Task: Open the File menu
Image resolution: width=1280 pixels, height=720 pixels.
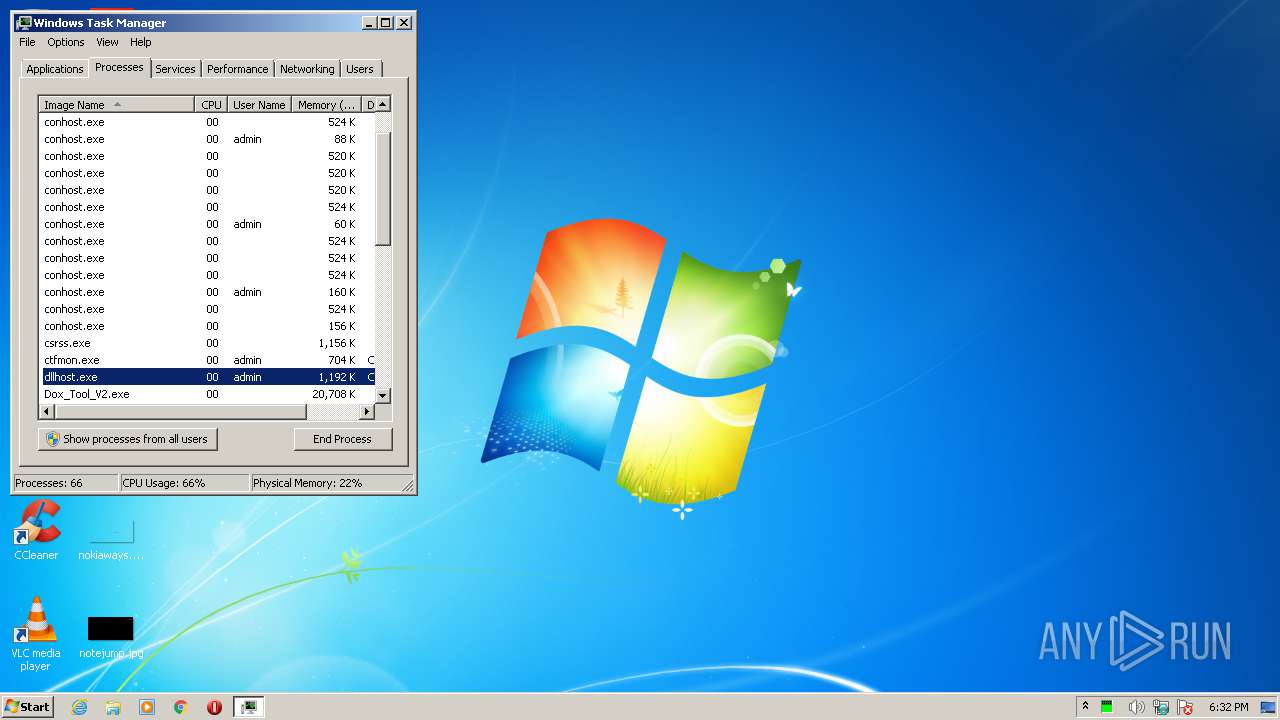Action: [27, 42]
